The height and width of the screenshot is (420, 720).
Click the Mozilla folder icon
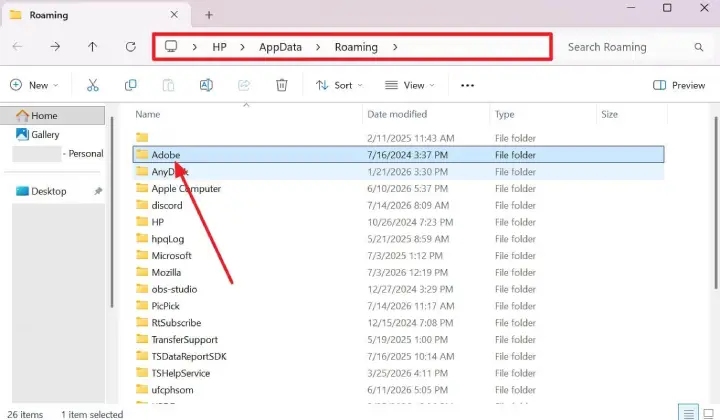(x=142, y=272)
